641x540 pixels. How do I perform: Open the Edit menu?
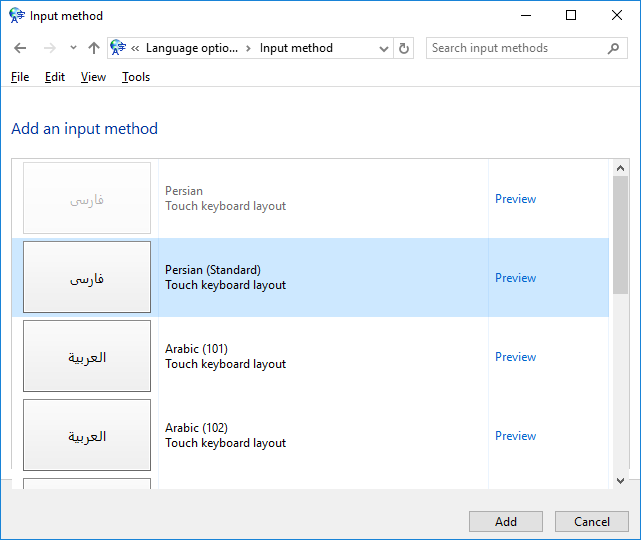(x=55, y=77)
